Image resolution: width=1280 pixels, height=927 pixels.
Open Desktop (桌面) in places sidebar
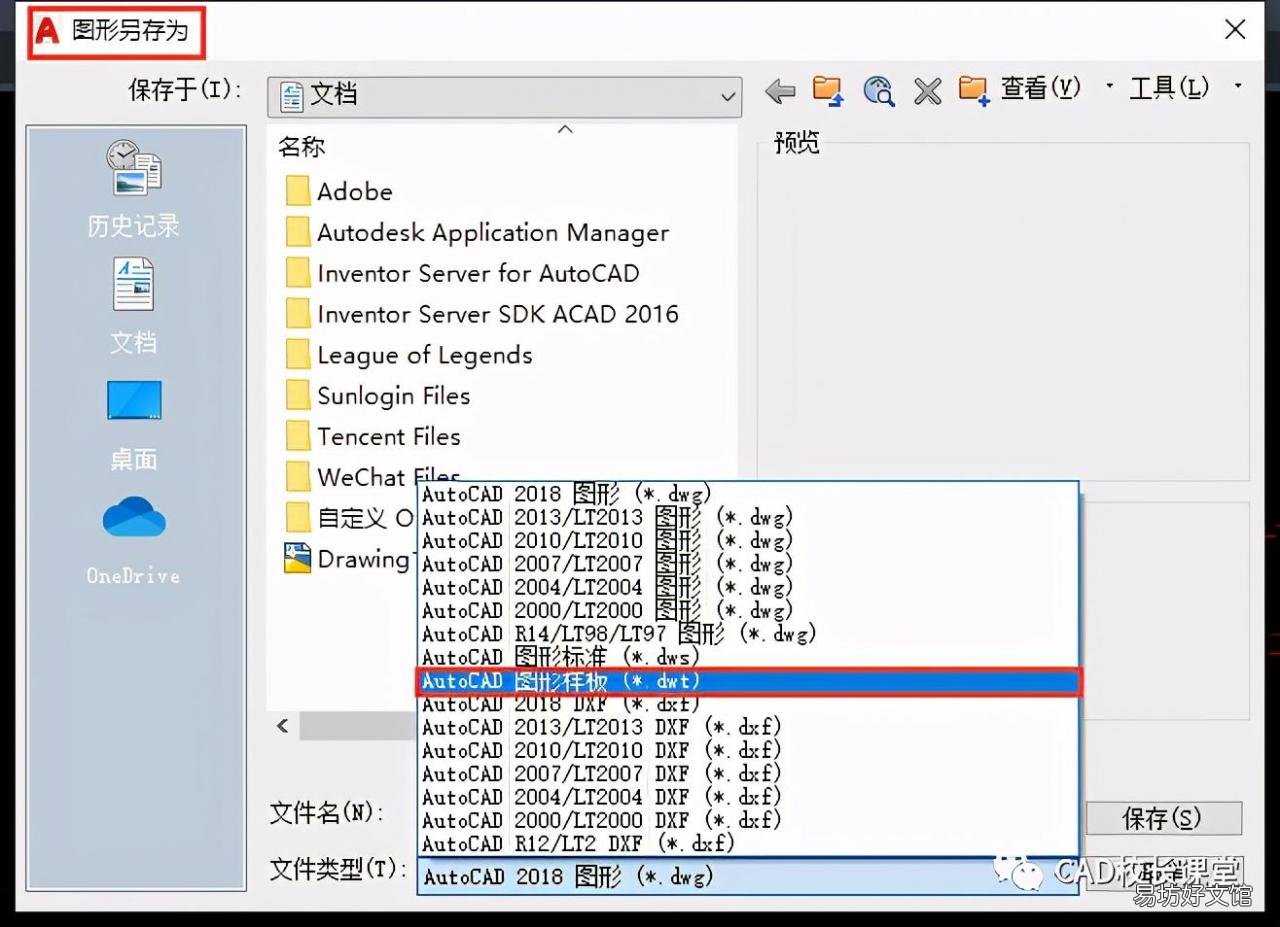pos(134,425)
